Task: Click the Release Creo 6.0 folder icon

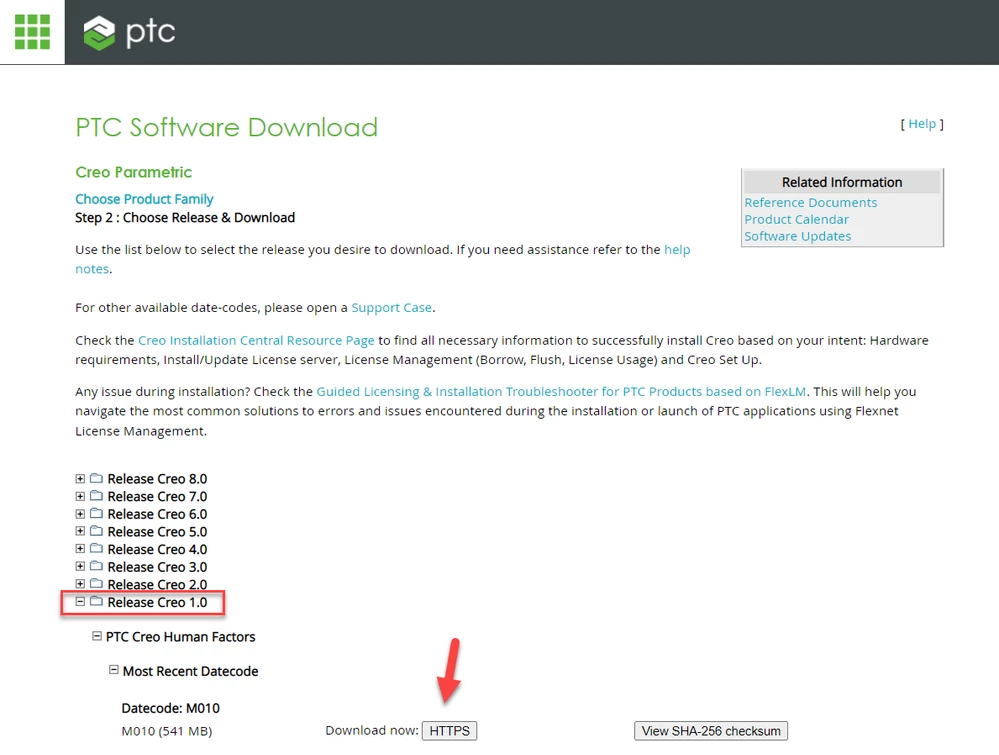Action: 96,513
